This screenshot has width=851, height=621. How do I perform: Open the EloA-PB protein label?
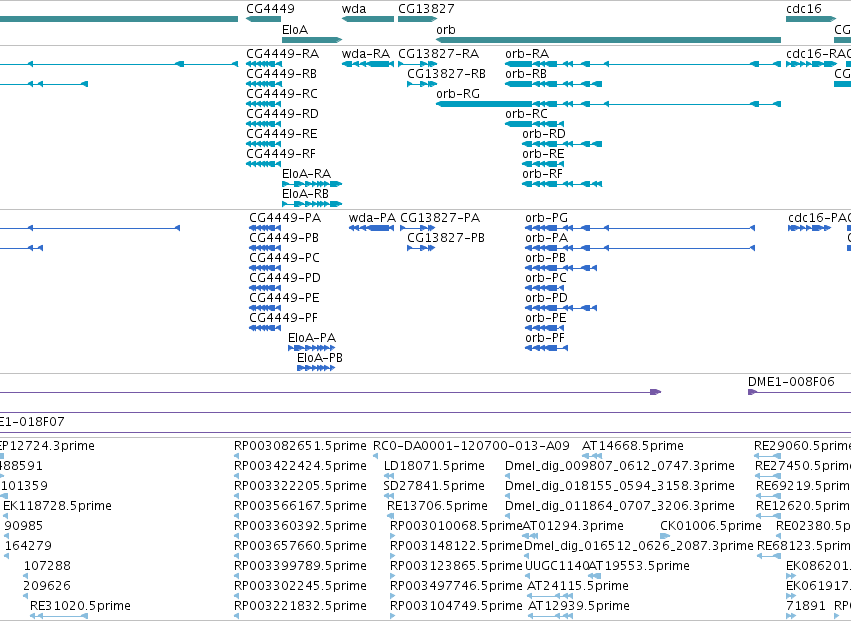(320, 359)
